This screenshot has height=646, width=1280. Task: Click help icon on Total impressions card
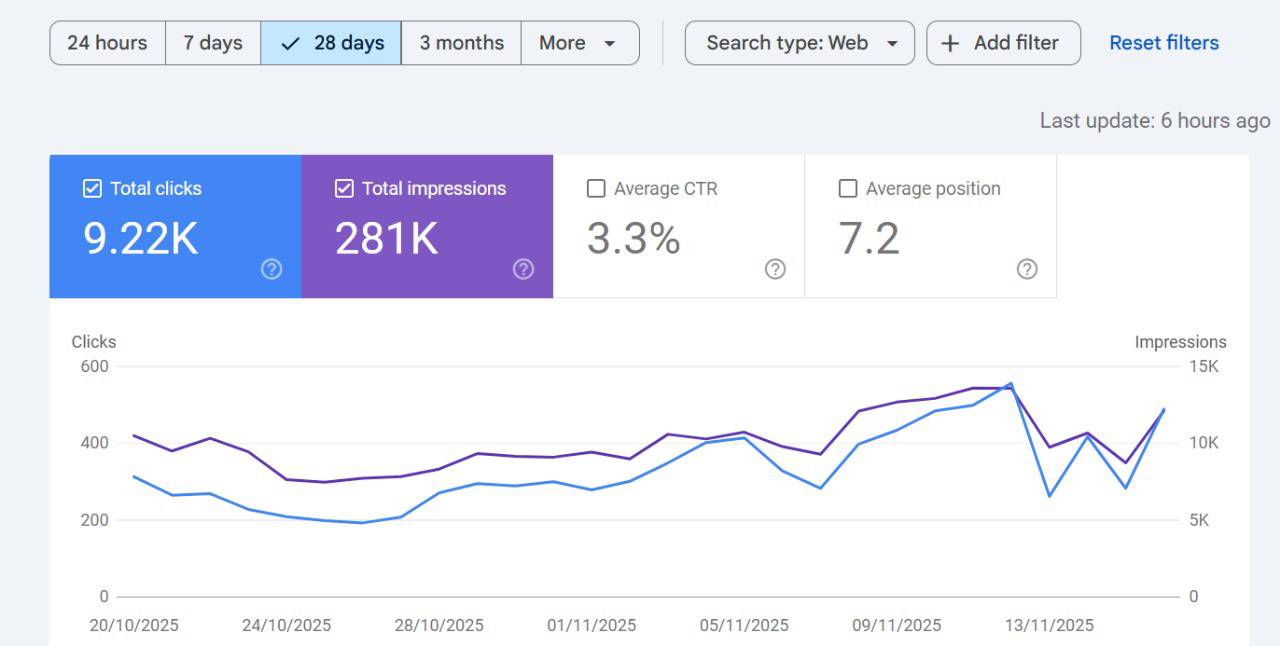tap(523, 269)
